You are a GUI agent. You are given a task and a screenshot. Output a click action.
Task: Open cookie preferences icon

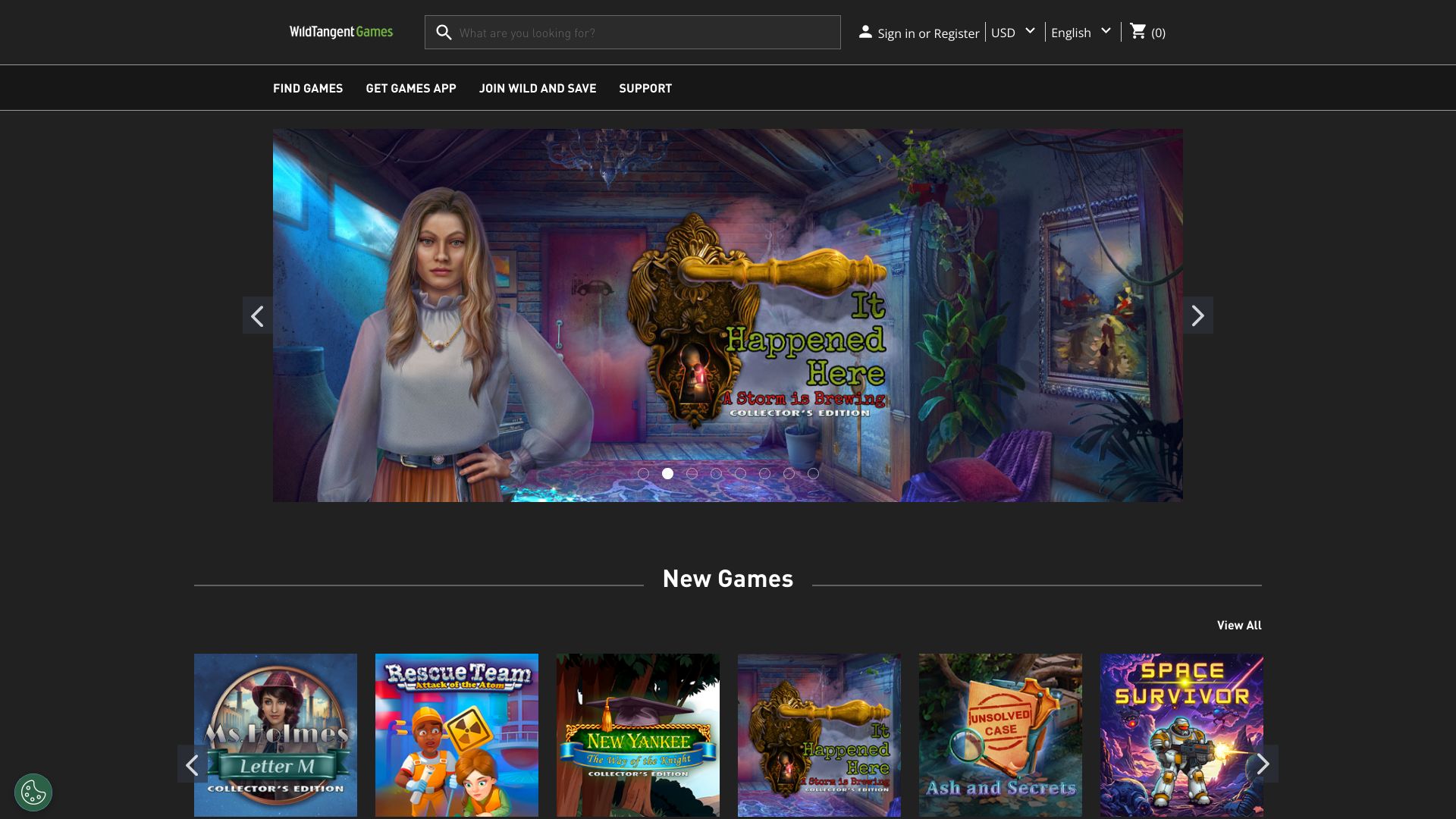coord(33,792)
